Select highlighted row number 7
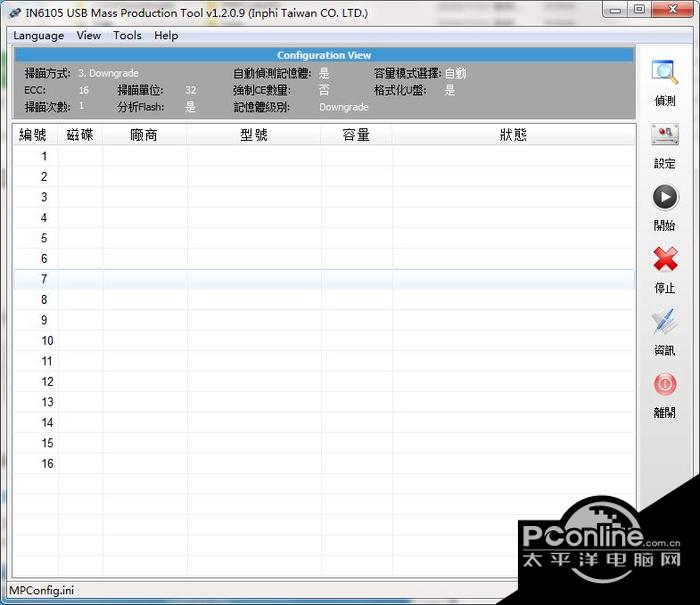 tap(324, 279)
